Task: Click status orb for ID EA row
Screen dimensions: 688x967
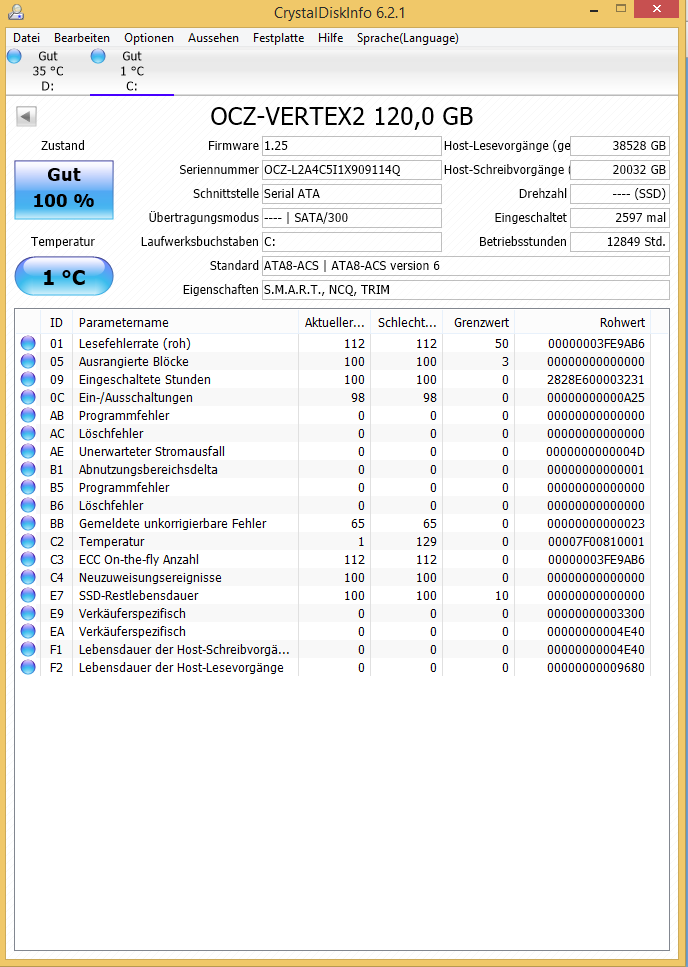Action: [28, 632]
